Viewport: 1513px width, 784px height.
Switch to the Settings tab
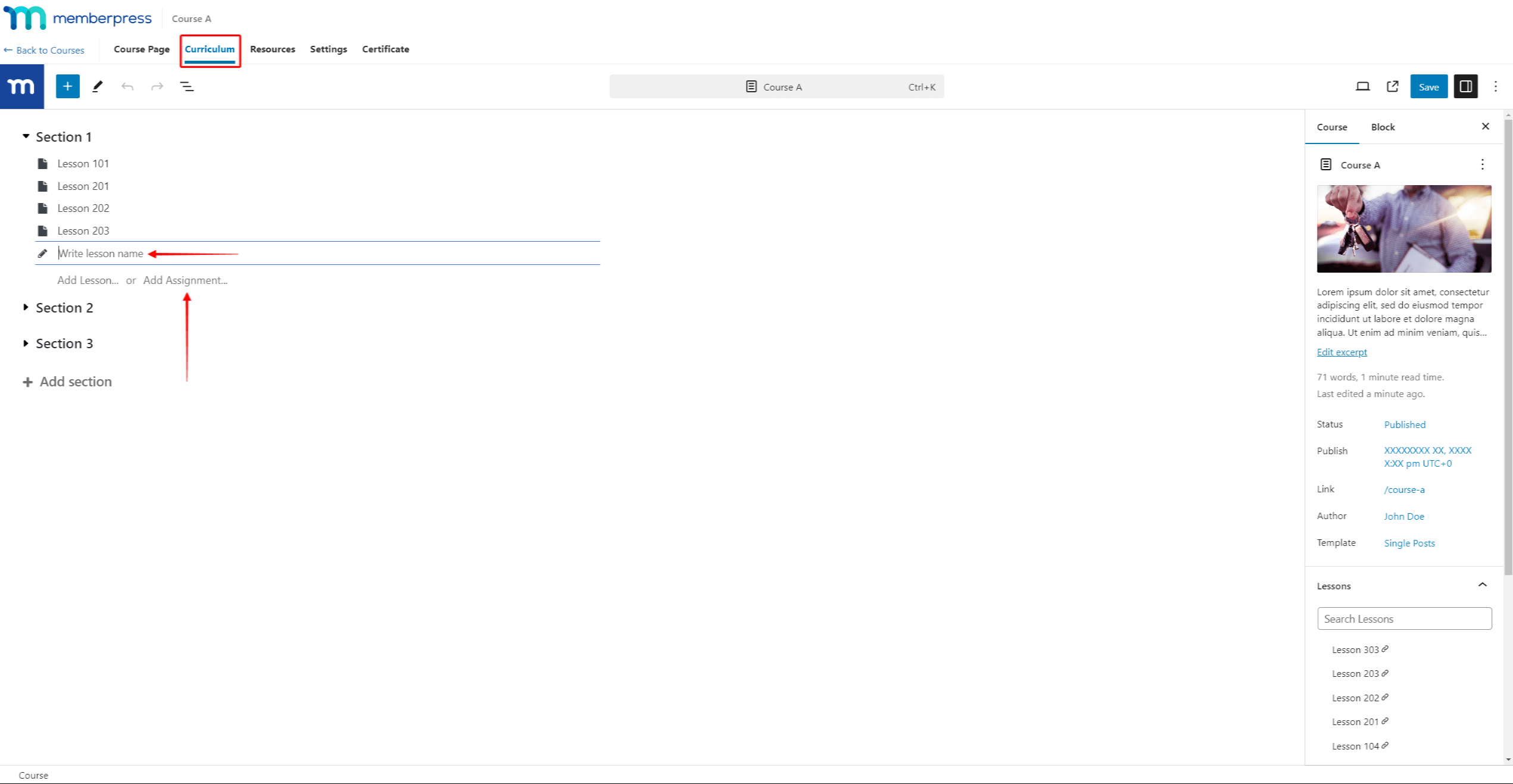[x=328, y=49]
